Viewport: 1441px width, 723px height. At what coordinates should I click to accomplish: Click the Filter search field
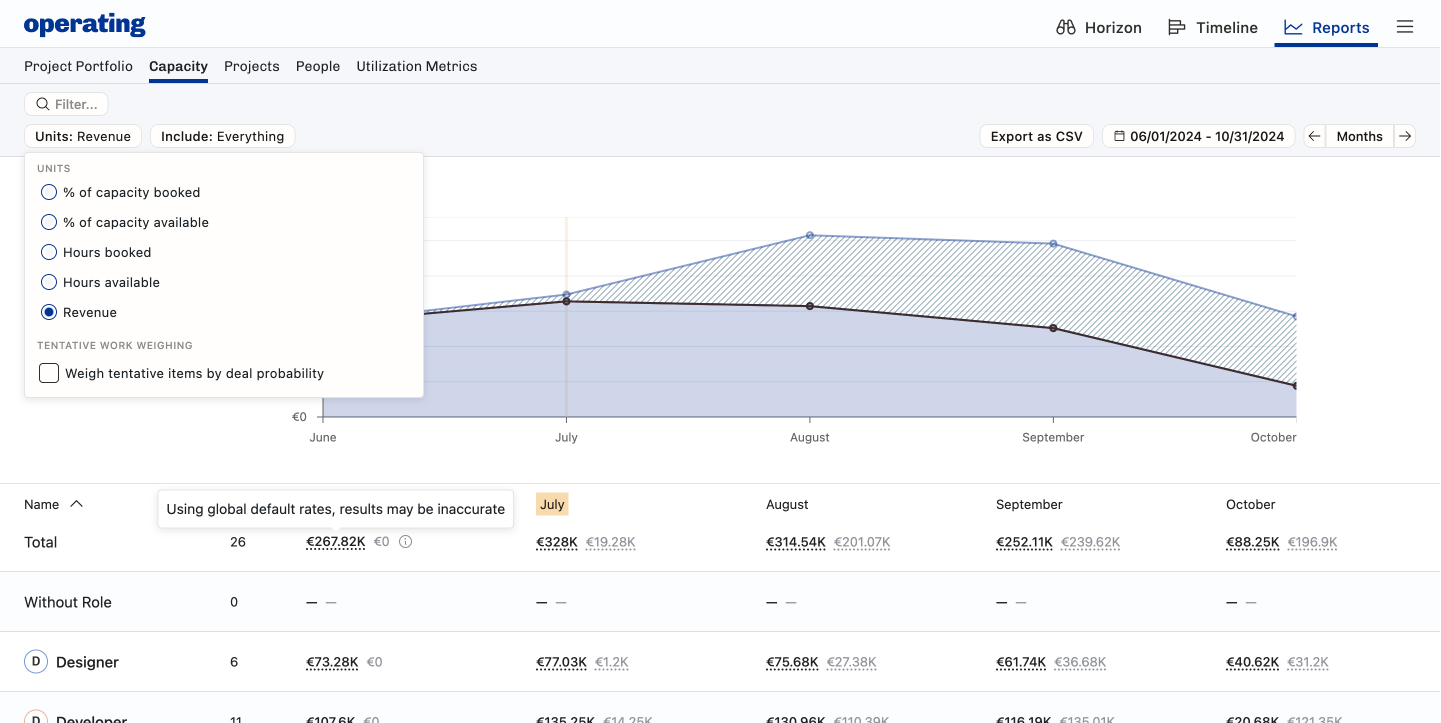coord(66,104)
